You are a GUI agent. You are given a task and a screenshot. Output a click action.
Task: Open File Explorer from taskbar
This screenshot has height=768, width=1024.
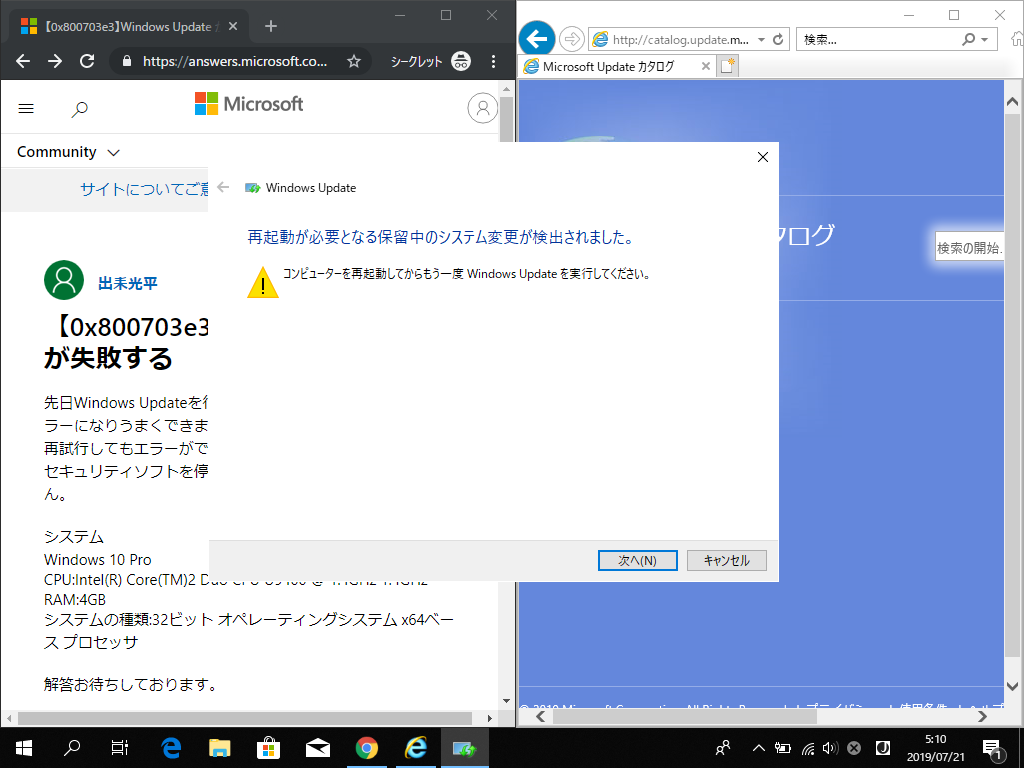pos(219,748)
